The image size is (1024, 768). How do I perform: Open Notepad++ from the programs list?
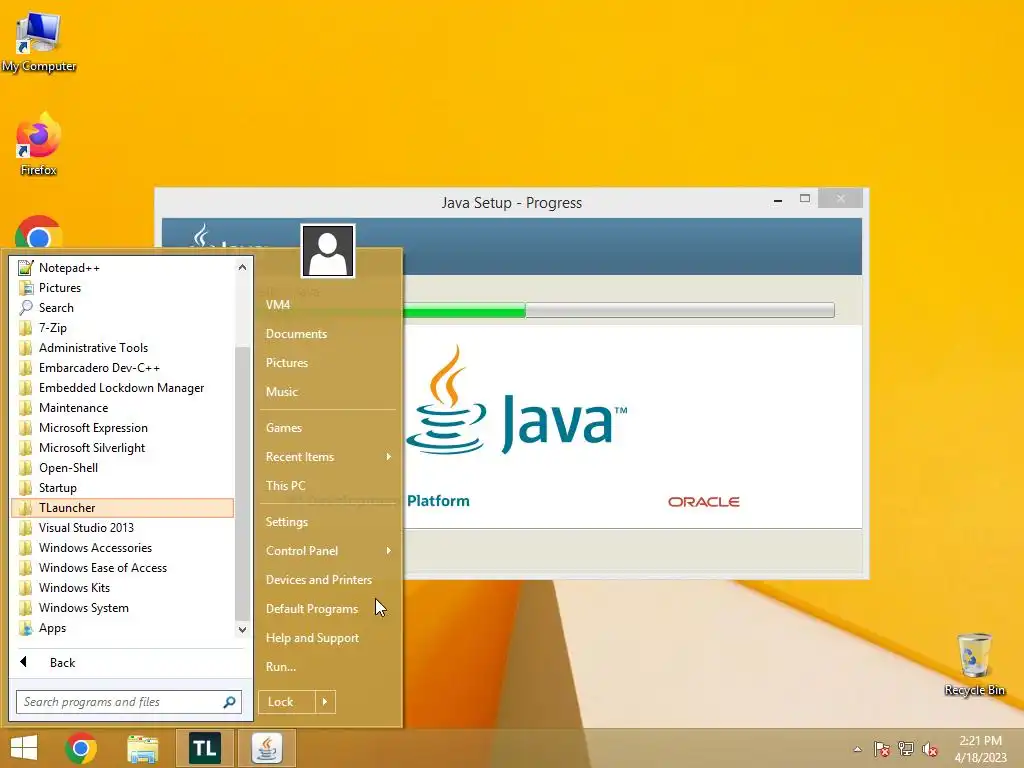[x=122, y=268]
